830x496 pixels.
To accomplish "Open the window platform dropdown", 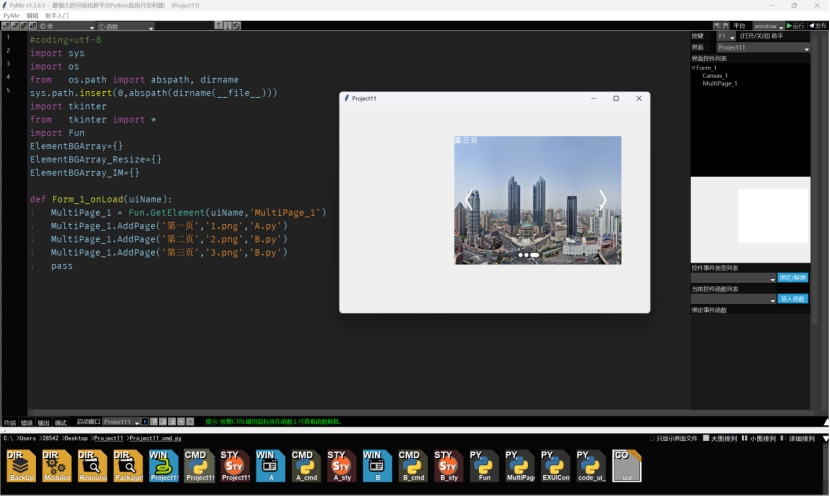I will coord(766,26).
